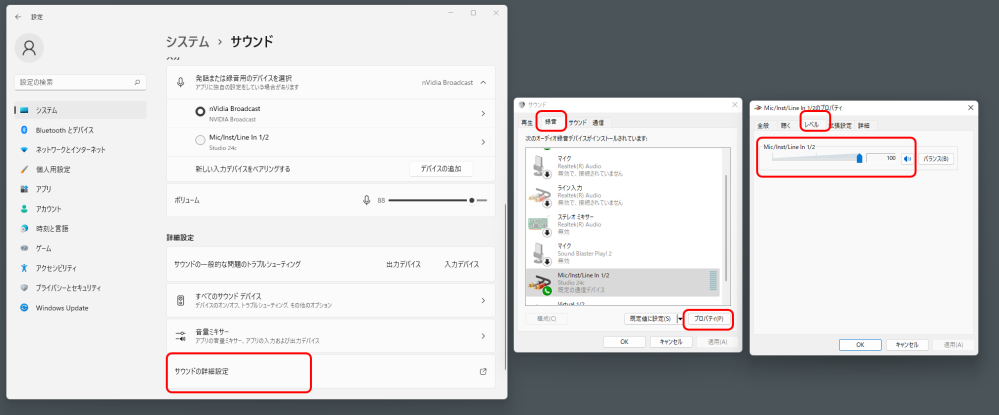Viewport: 999px width, 415px height.
Task: Open 音量ミキサー chevron row
Action: 483,336
